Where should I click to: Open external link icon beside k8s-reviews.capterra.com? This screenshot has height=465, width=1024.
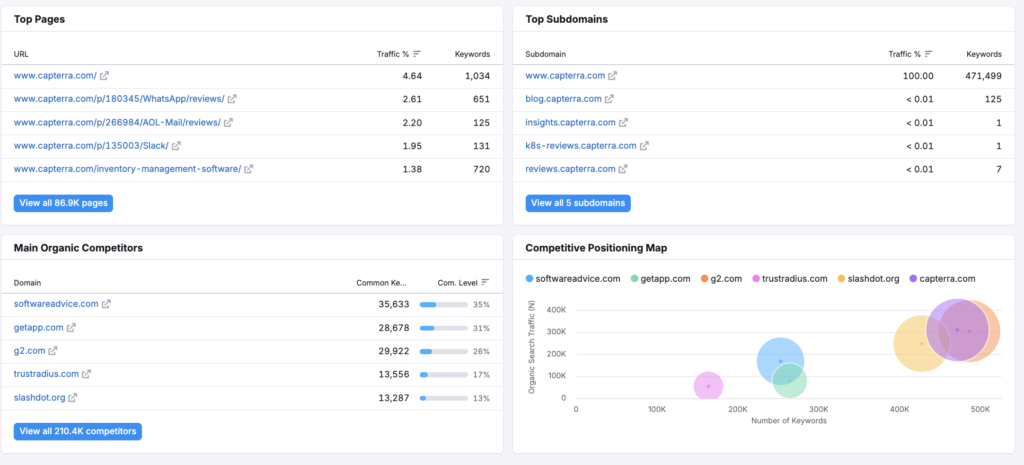coord(644,146)
